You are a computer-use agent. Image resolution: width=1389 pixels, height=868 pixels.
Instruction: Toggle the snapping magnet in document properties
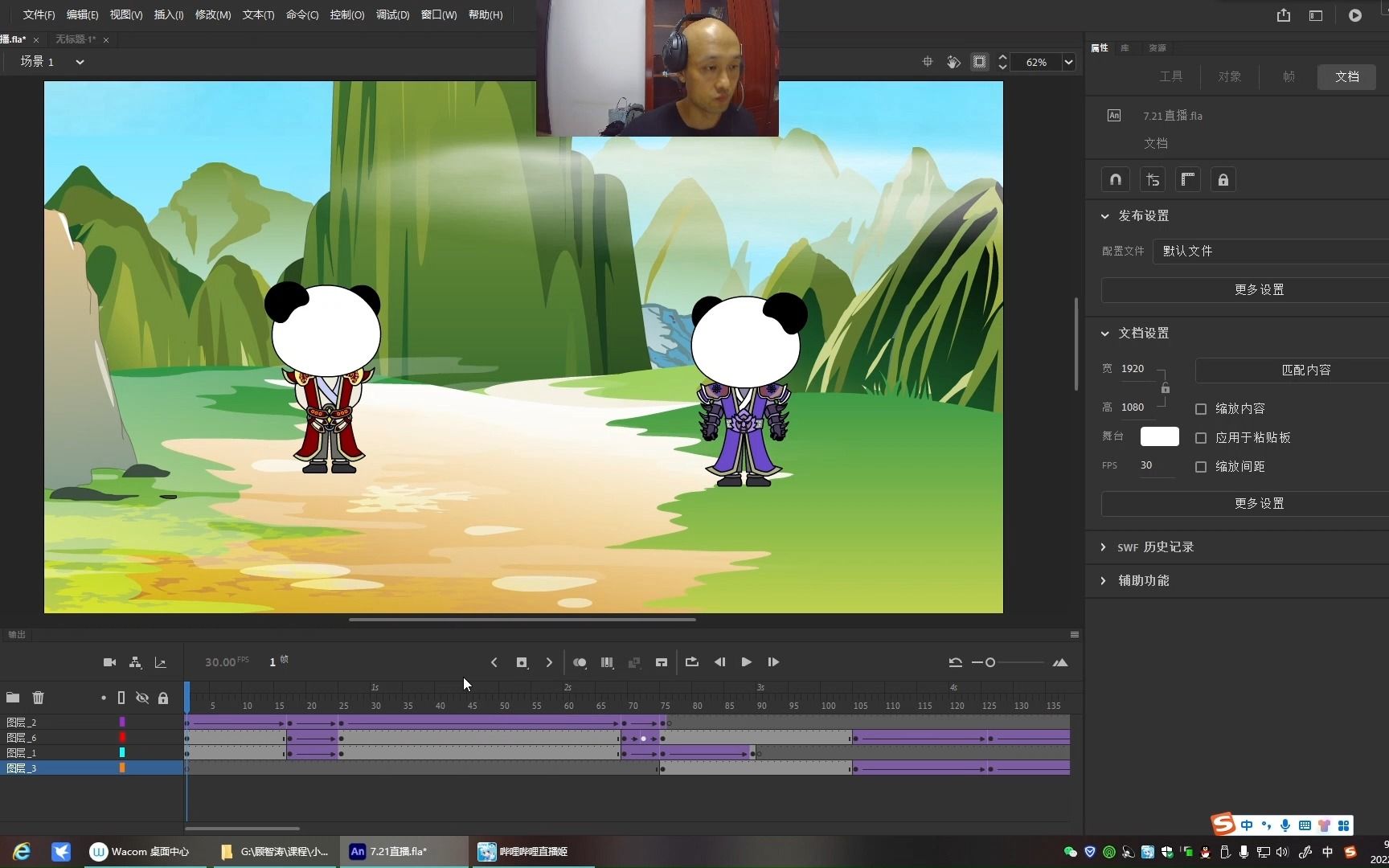click(x=1116, y=179)
